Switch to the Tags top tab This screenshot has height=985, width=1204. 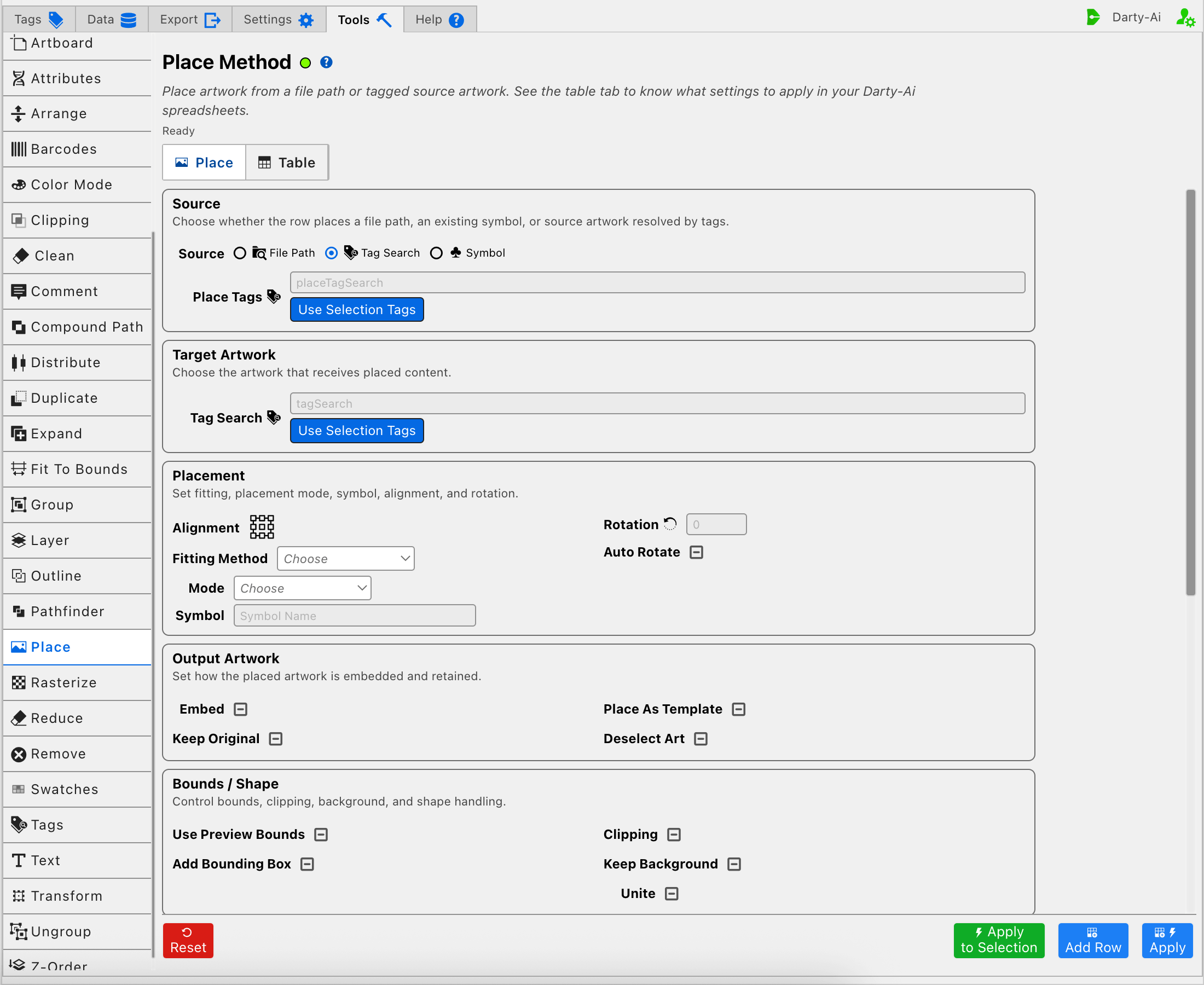(x=38, y=19)
